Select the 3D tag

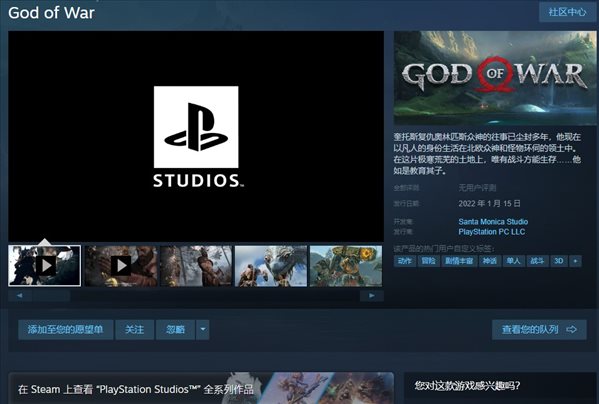(559, 261)
